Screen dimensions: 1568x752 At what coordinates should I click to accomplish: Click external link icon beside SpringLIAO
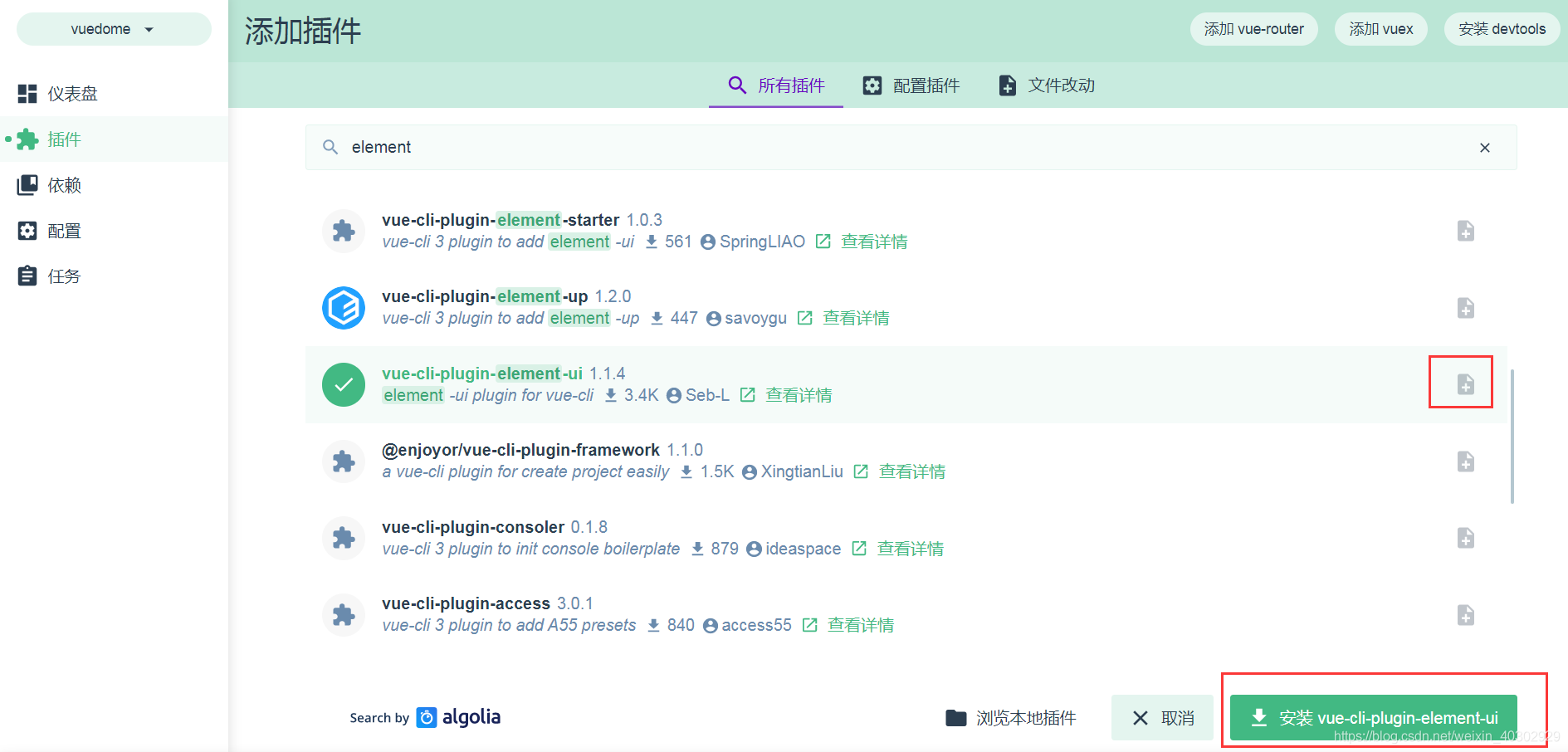tap(823, 242)
